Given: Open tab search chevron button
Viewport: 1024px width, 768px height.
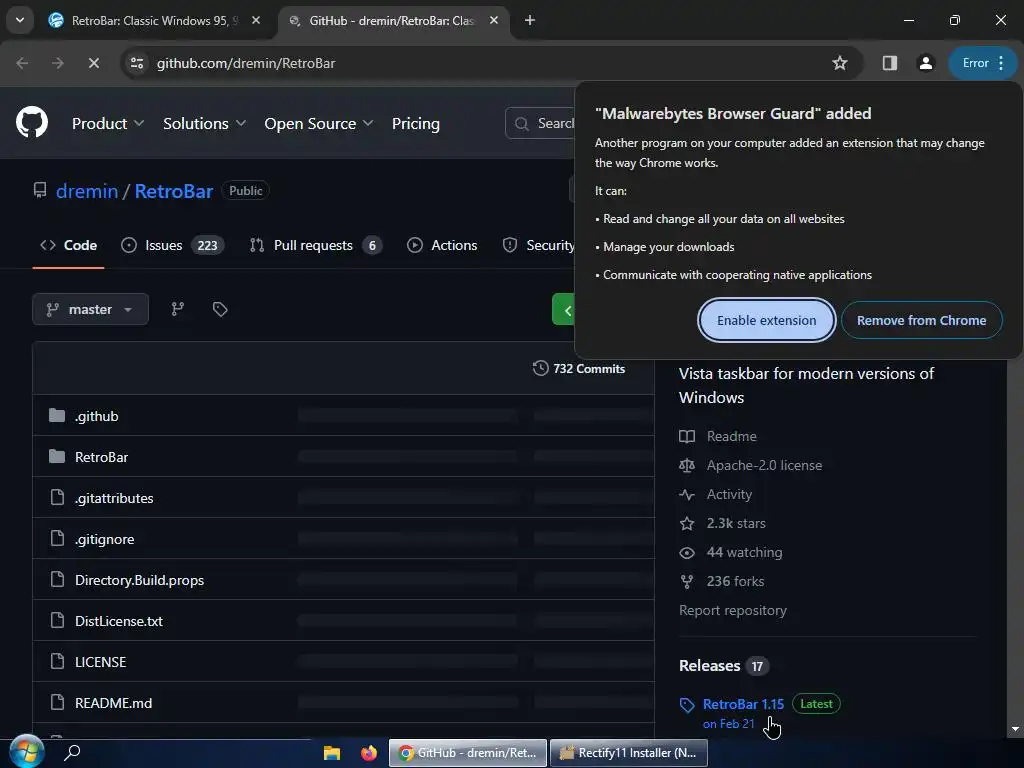Looking at the screenshot, I should 20,20.
